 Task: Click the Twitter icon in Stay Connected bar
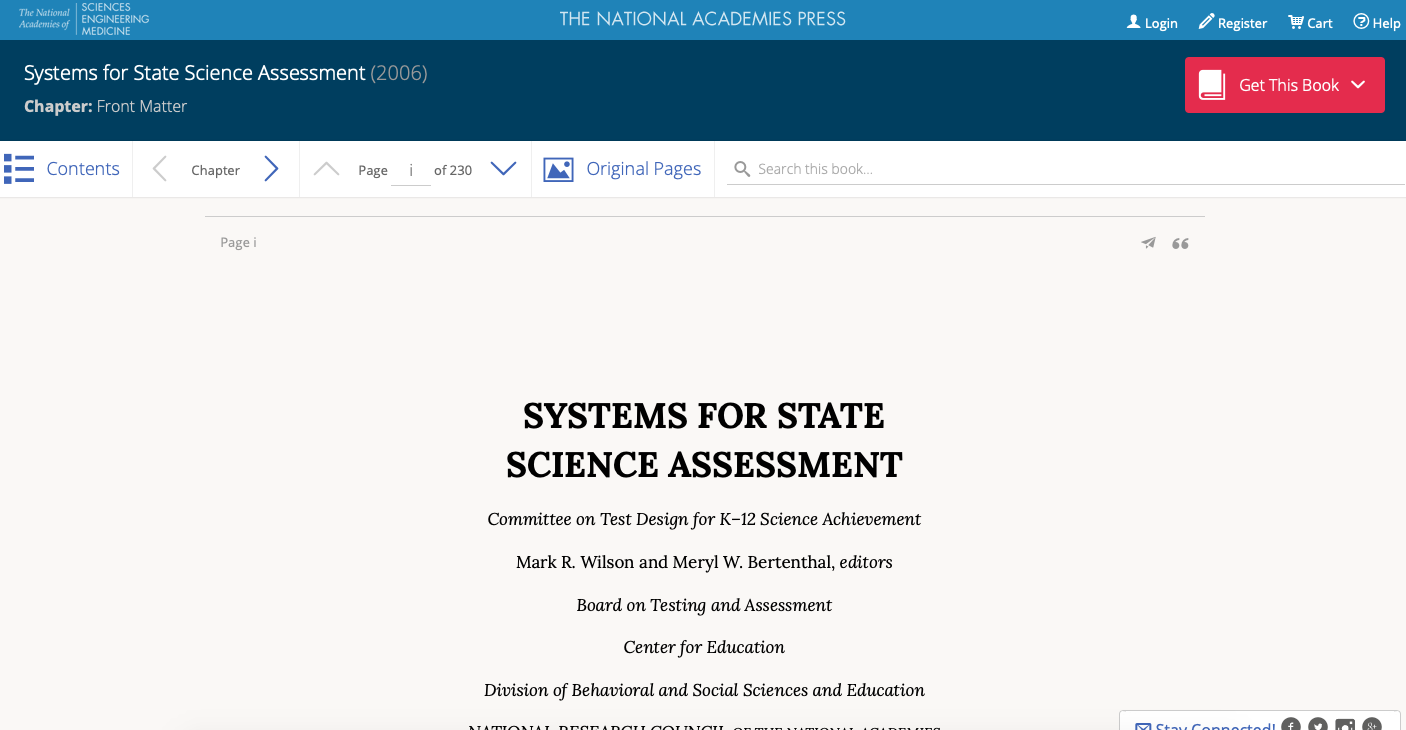coord(1318,725)
